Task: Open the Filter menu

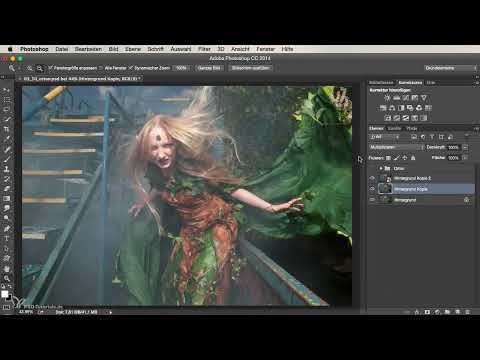Action: click(x=204, y=49)
